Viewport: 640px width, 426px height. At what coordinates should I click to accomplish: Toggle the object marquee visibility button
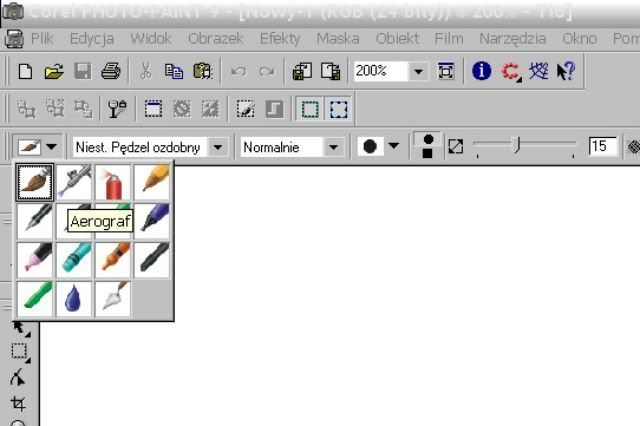[311, 109]
